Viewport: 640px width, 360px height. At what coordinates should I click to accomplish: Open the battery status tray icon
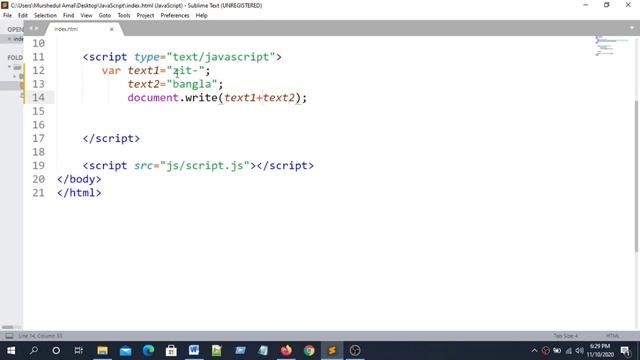tap(557, 351)
